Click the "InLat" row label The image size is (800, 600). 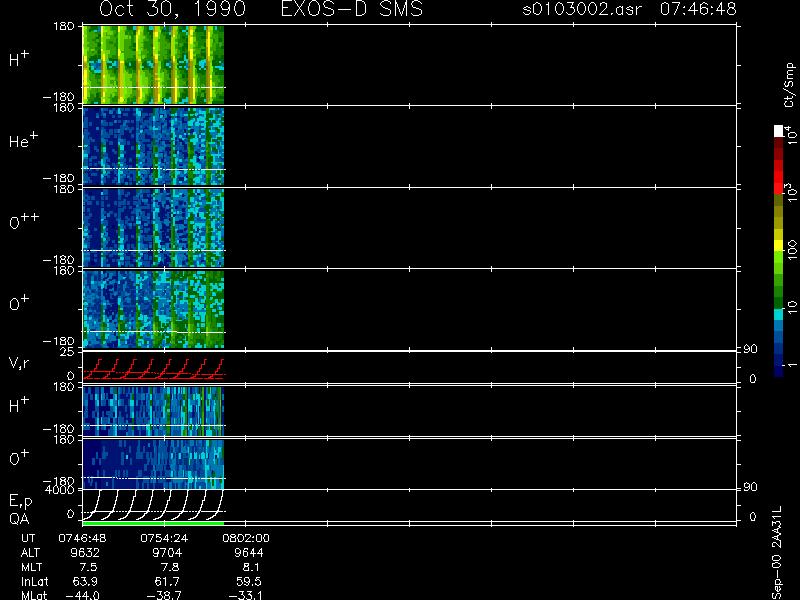coord(34,581)
